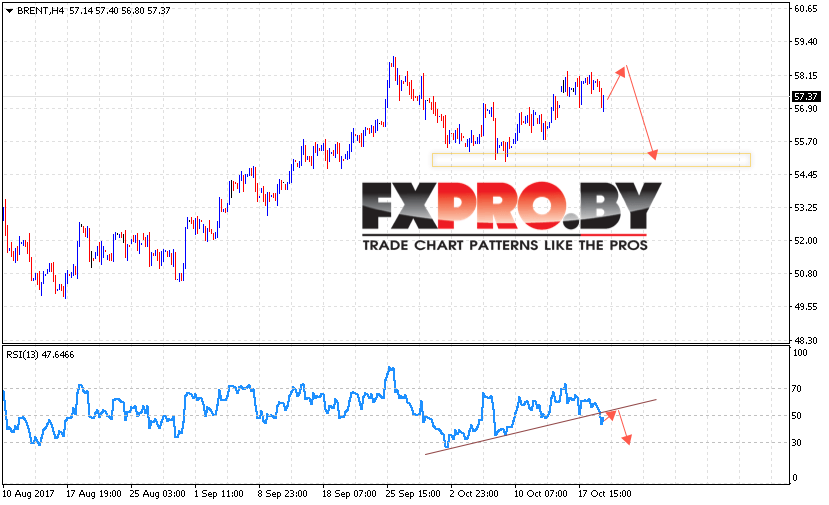Select price axis label 55.70
The height and width of the screenshot is (505, 829).
806,142
